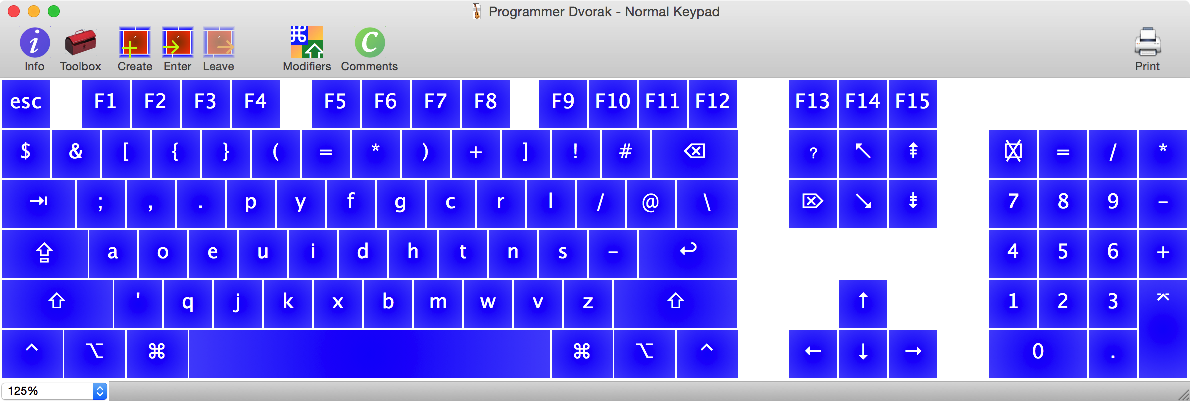Viewport: 1190px width, 401px height.
Task: Toggle the left Control key
Action: (x=32, y=354)
